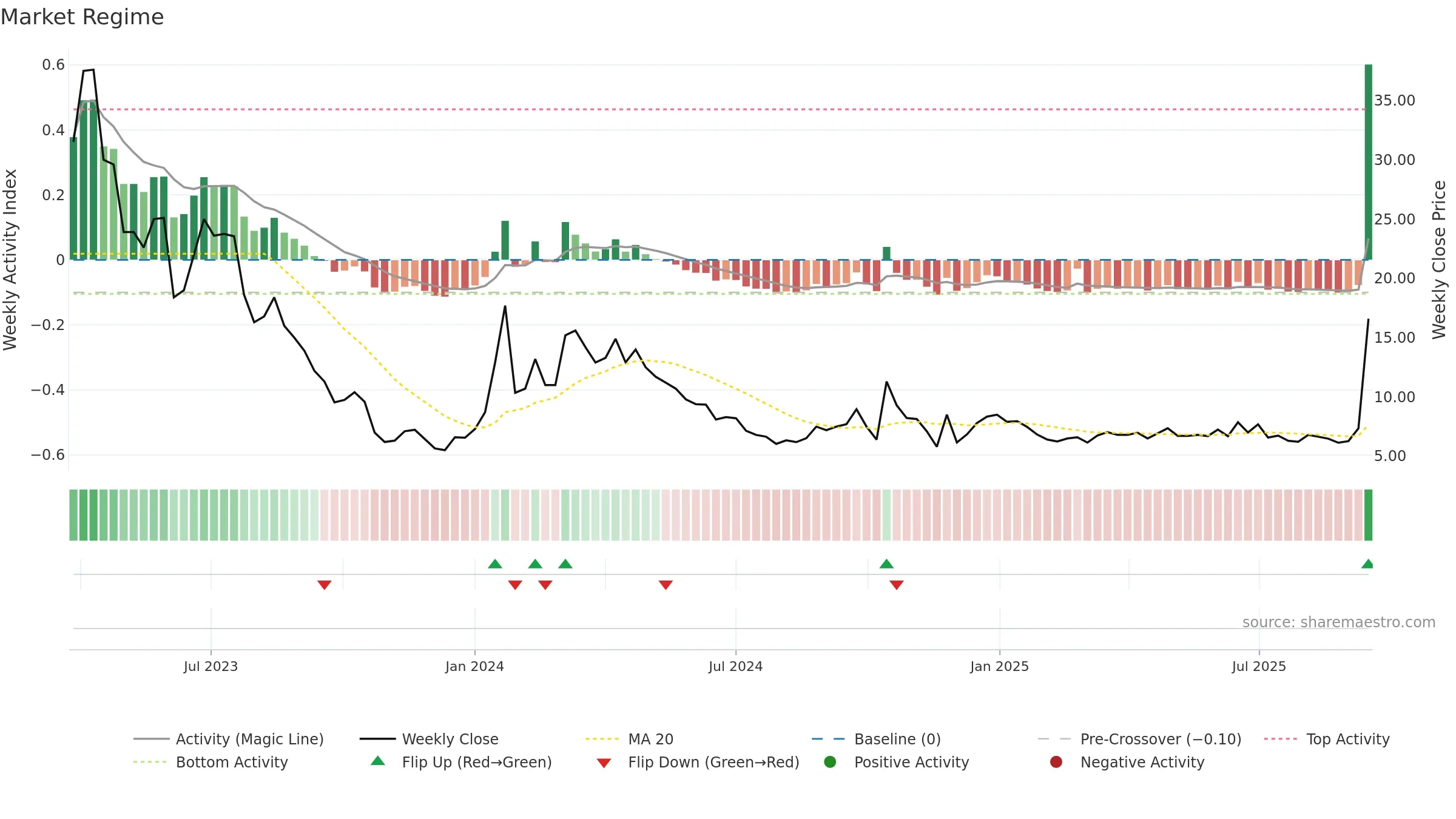Click the 0.6 activity axis label
The width and height of the screenshot is (1456, 819).
click(x=53, y=65)
